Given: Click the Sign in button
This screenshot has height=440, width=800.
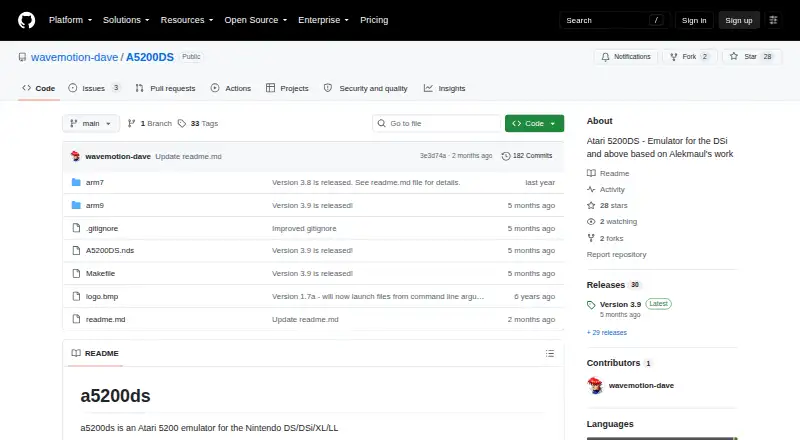Looking at the screenshot, I should tap(694, 20).
